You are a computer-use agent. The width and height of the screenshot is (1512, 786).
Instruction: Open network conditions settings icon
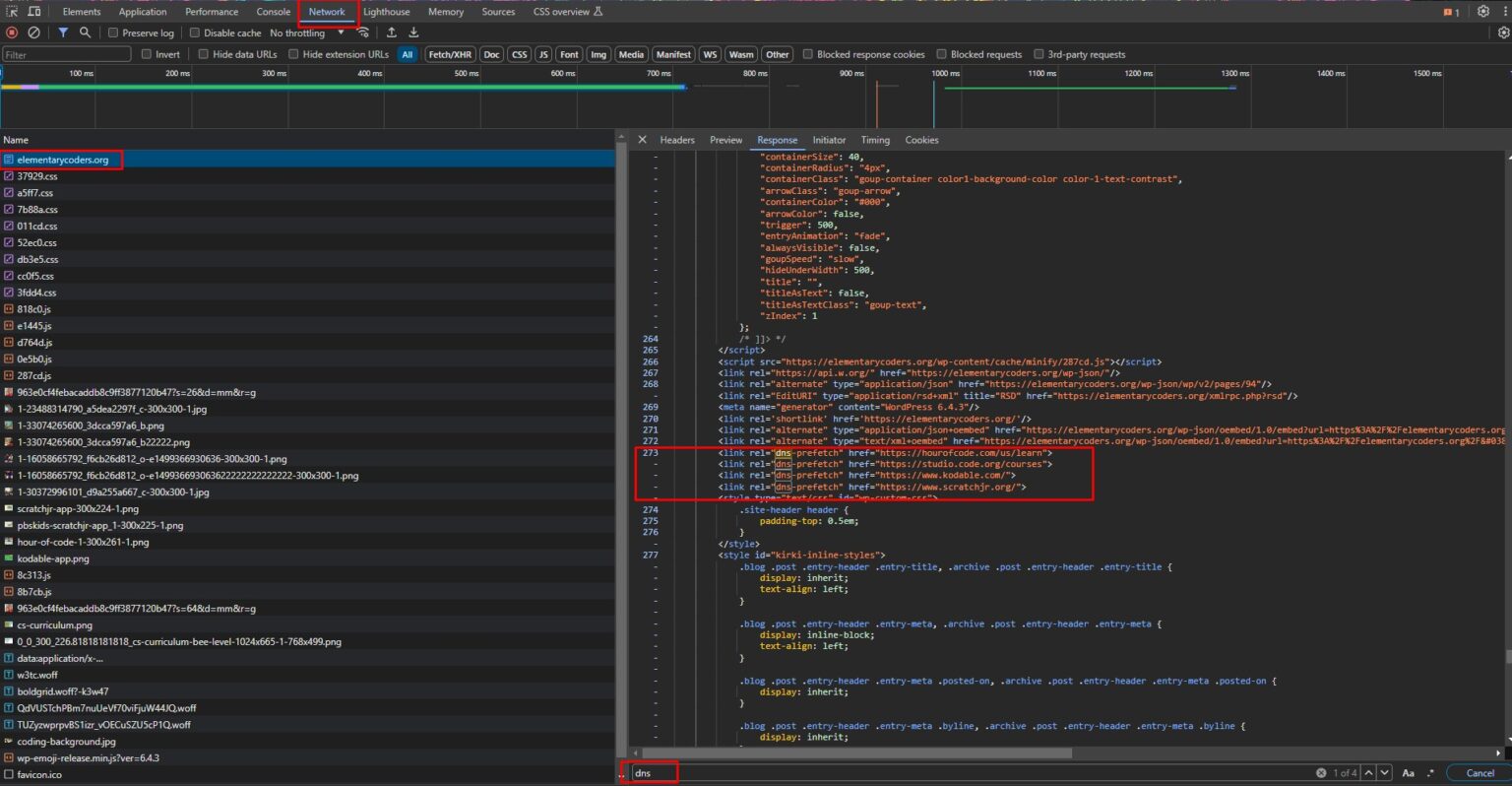362,33
